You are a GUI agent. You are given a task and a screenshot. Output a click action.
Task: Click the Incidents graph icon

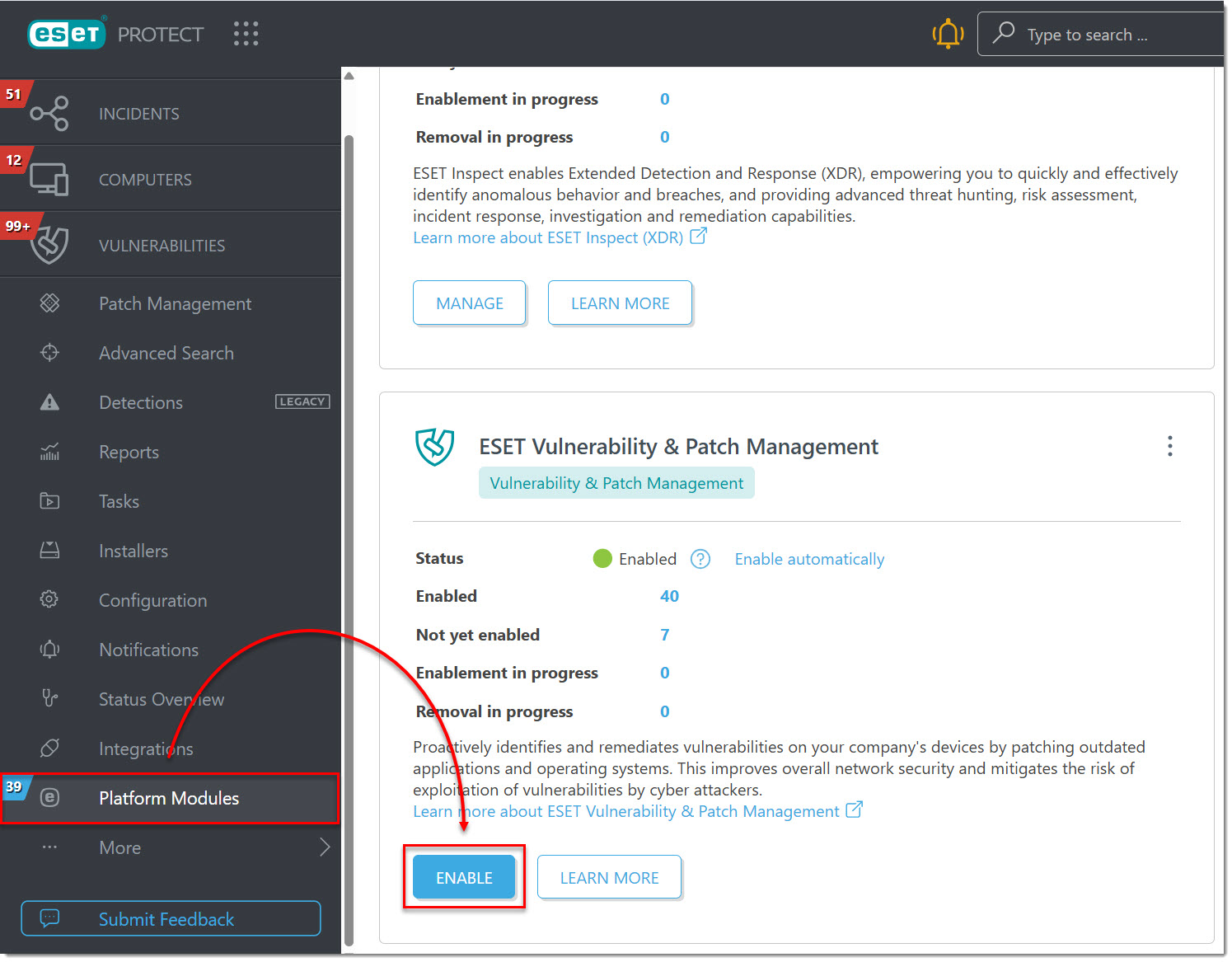point(49,114)
